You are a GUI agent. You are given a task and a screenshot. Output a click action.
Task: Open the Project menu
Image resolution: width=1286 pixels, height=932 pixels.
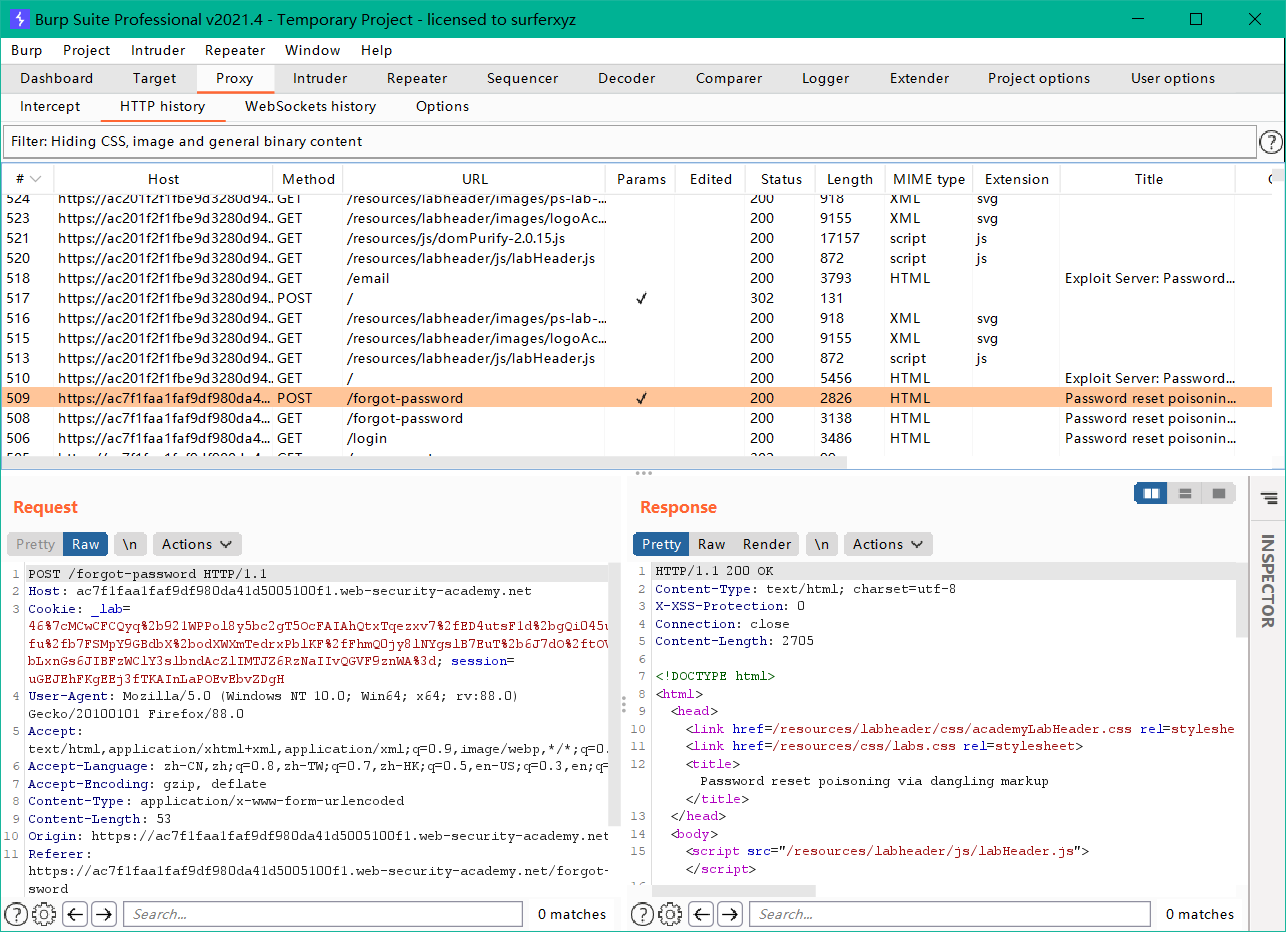[87, 50]
